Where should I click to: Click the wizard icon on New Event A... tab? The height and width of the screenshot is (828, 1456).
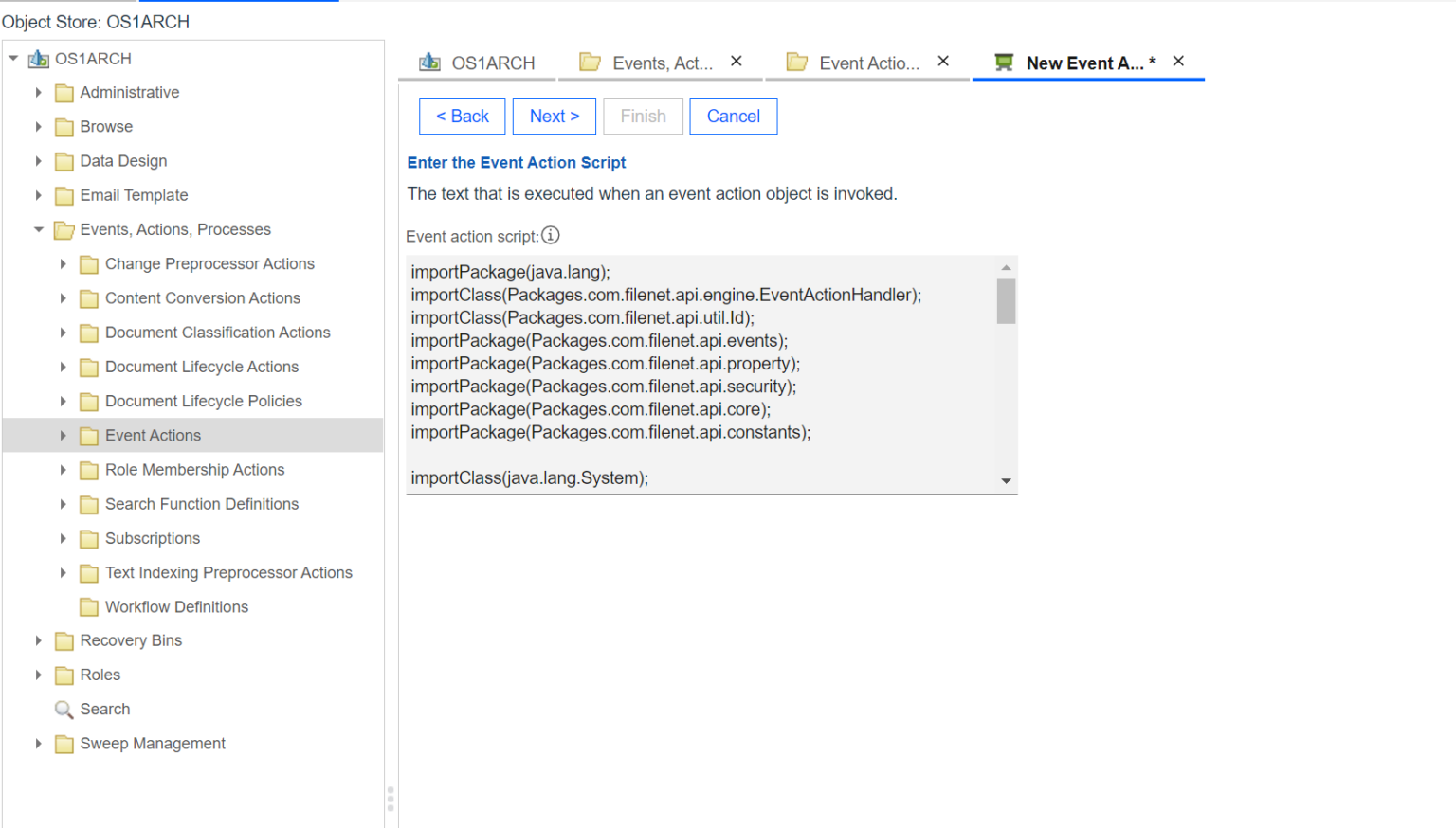tap(1005, 63)
